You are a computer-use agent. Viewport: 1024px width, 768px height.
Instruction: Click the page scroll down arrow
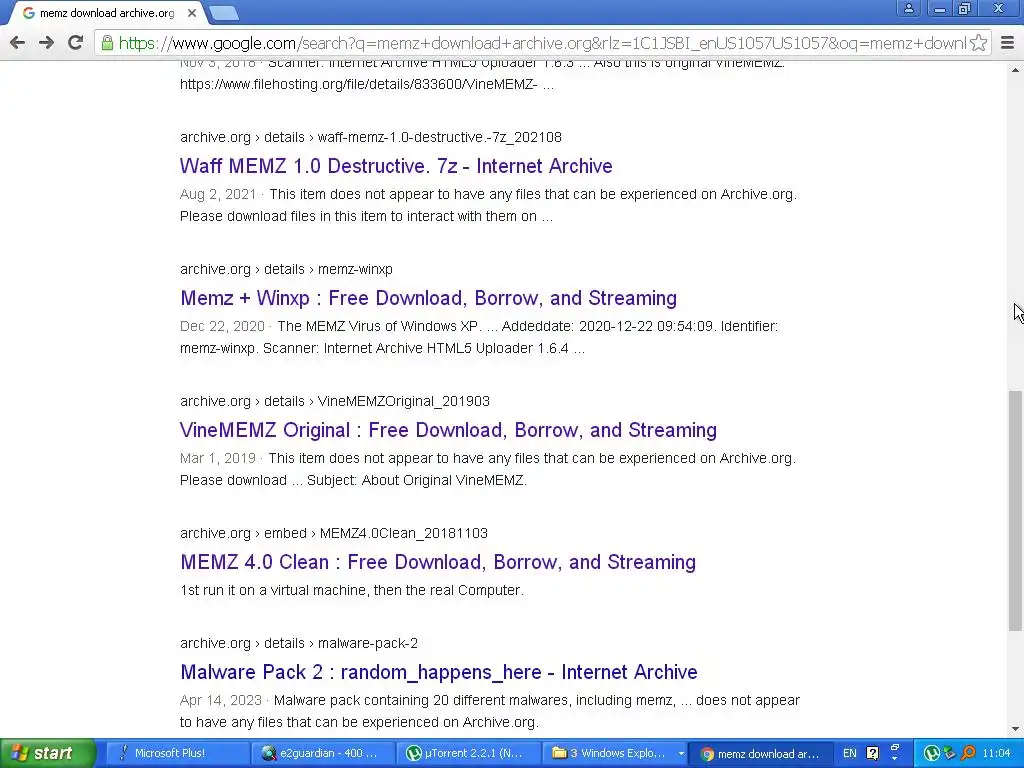(1016, 729)
